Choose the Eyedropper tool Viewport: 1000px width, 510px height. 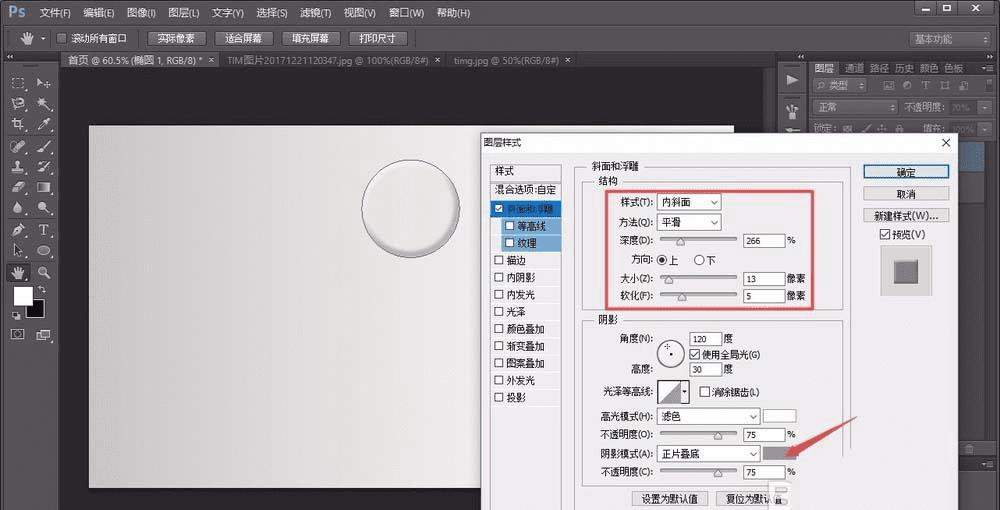44,125
